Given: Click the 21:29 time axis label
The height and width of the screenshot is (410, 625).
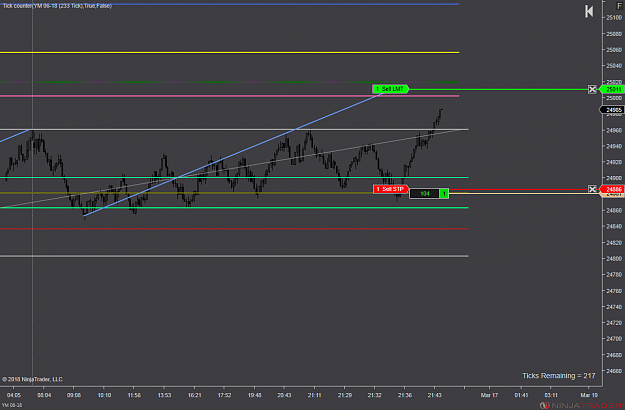Looking at the screenshot, I should [x=345, y=395].
